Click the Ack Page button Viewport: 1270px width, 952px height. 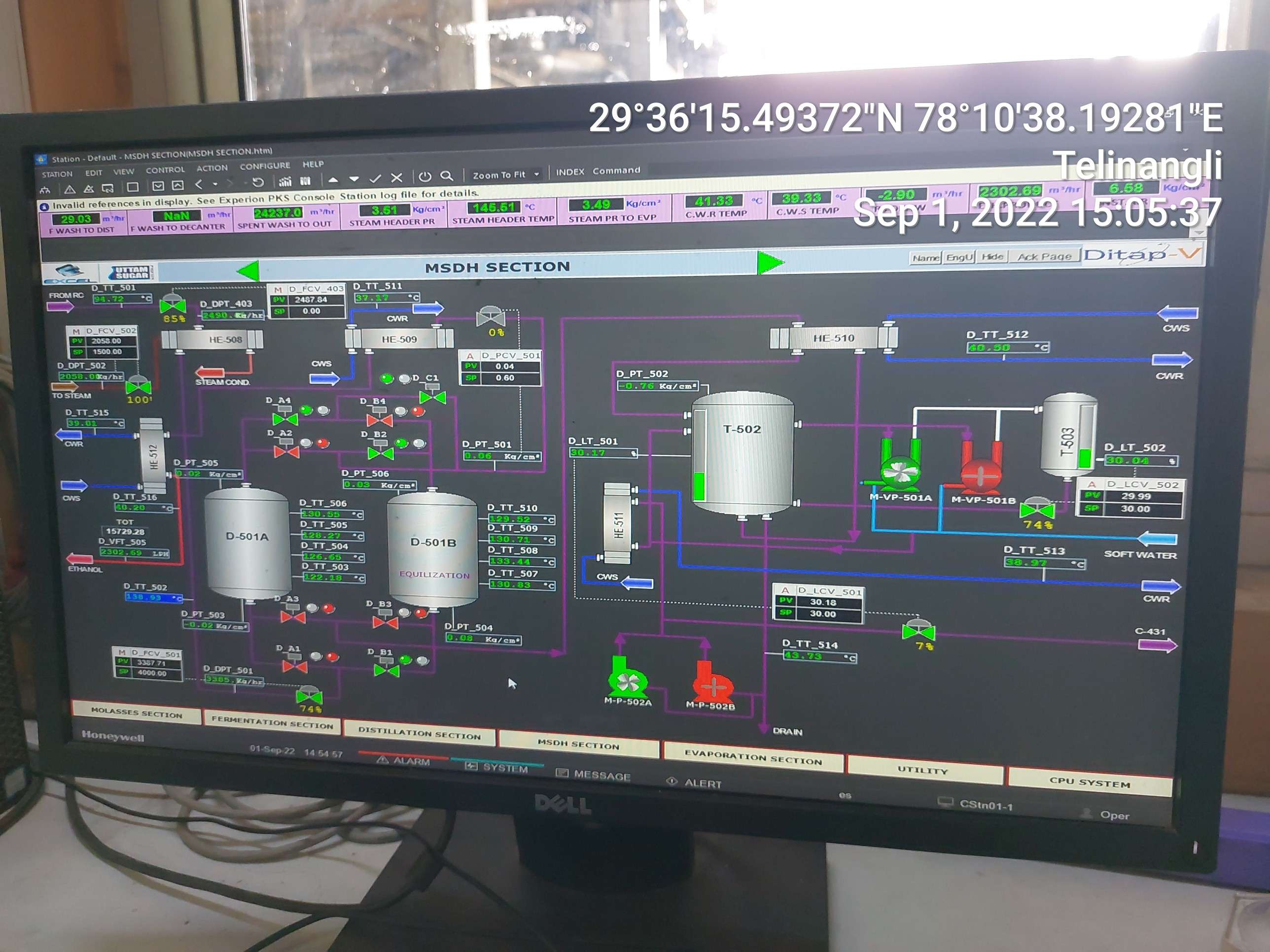[1044, 256]
